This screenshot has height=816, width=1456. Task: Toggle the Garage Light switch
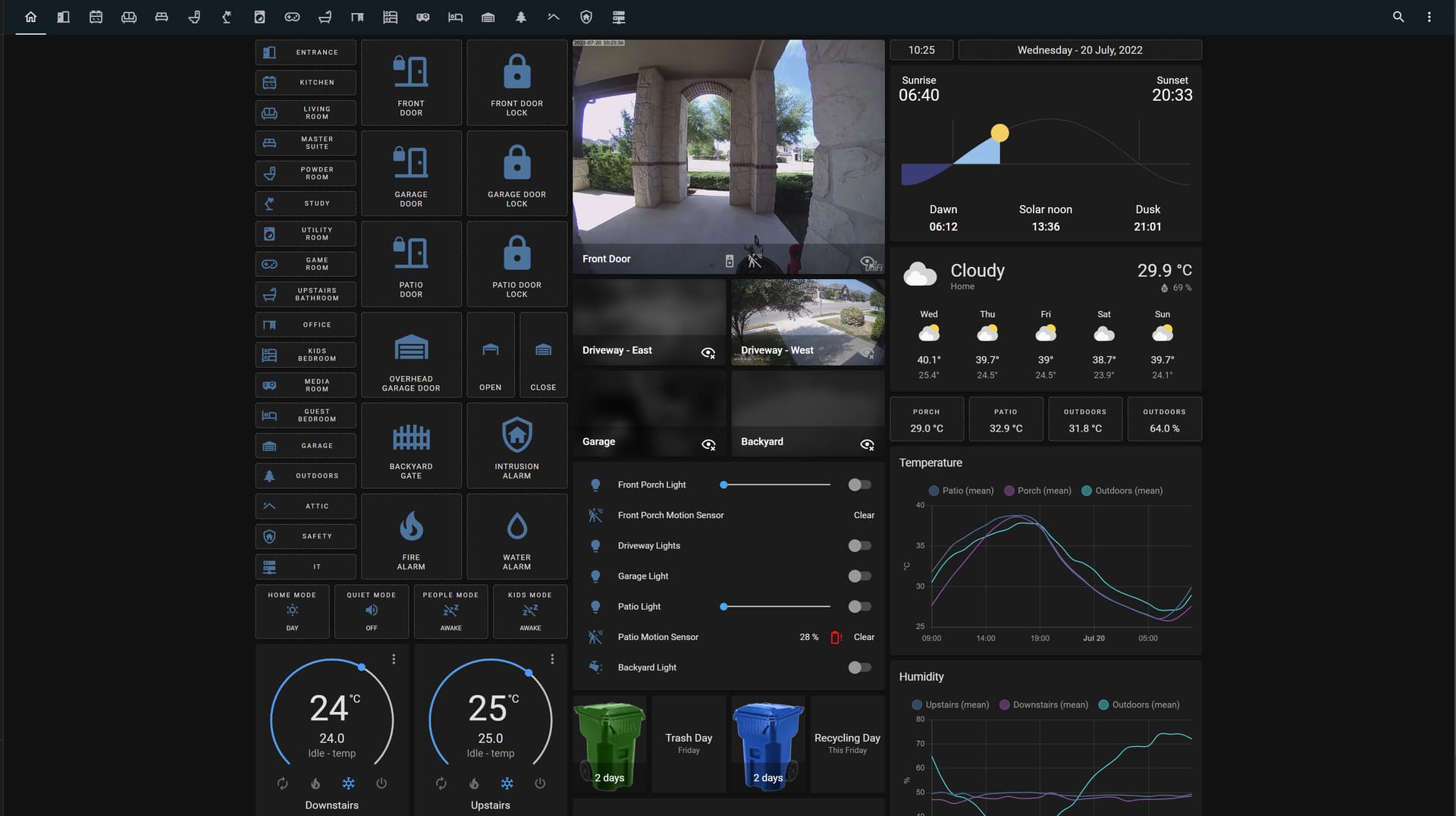coord(859,576)
